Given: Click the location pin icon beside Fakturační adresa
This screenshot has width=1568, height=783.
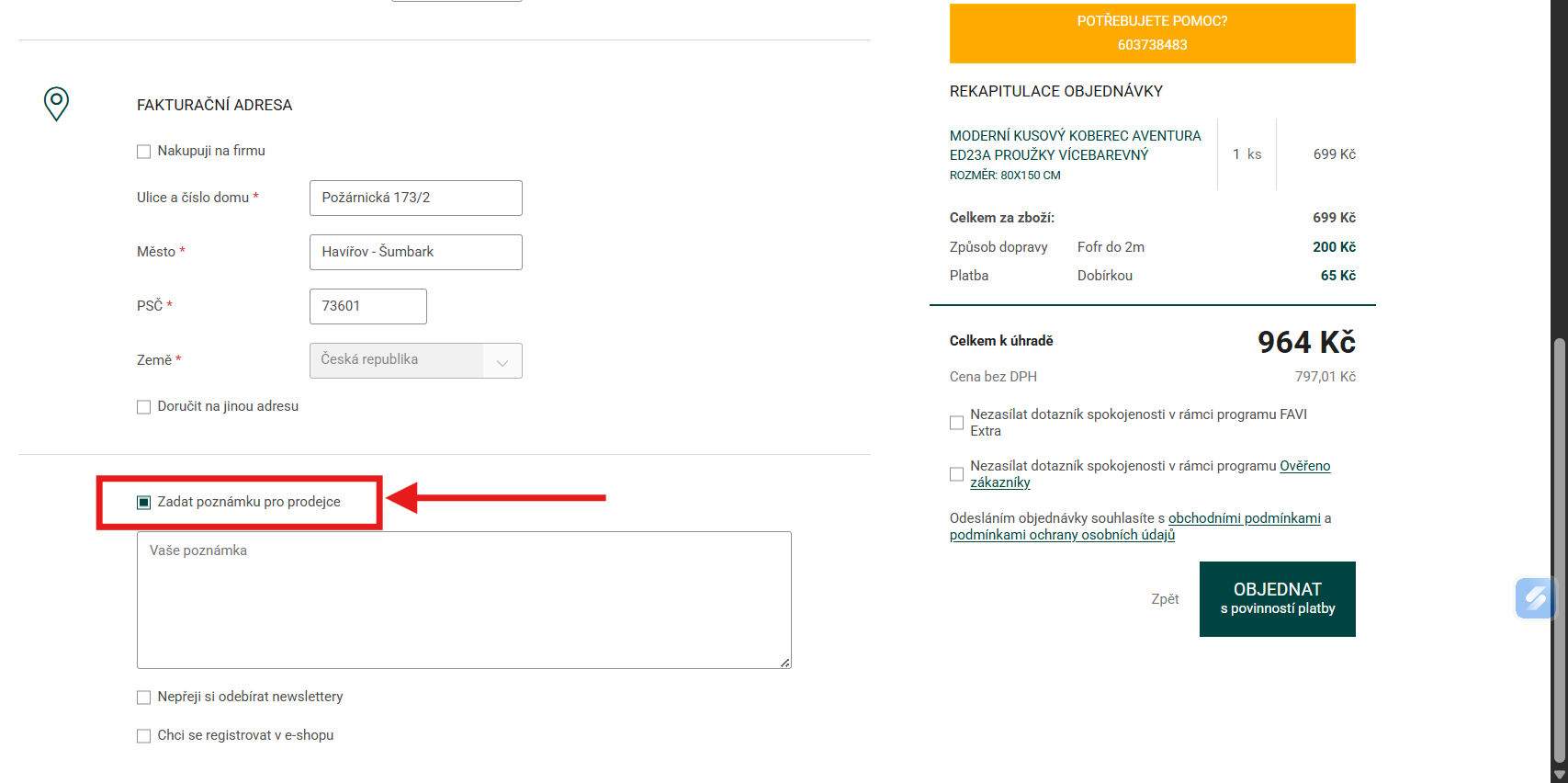Looking at the screenshot, I should click(56, 103).
